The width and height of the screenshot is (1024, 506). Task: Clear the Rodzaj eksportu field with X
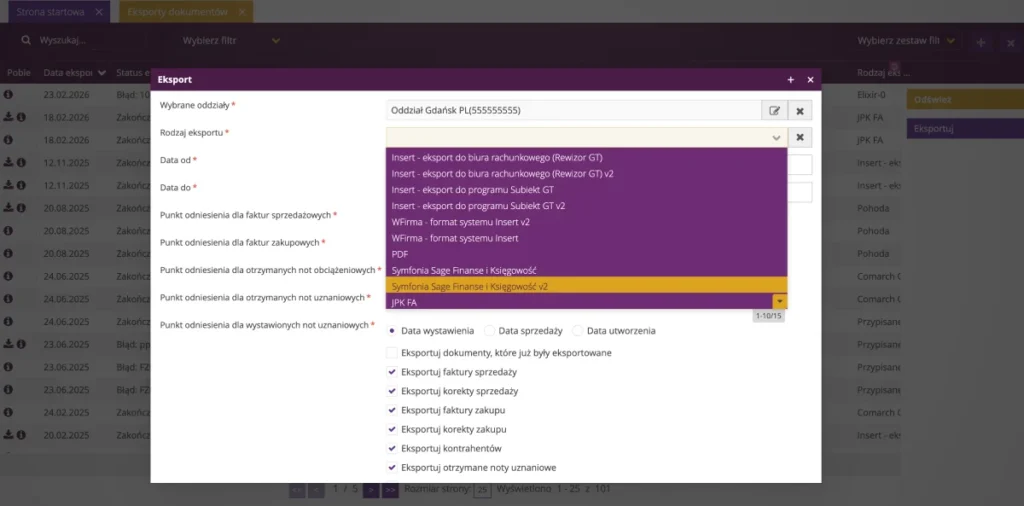[800, 138]
